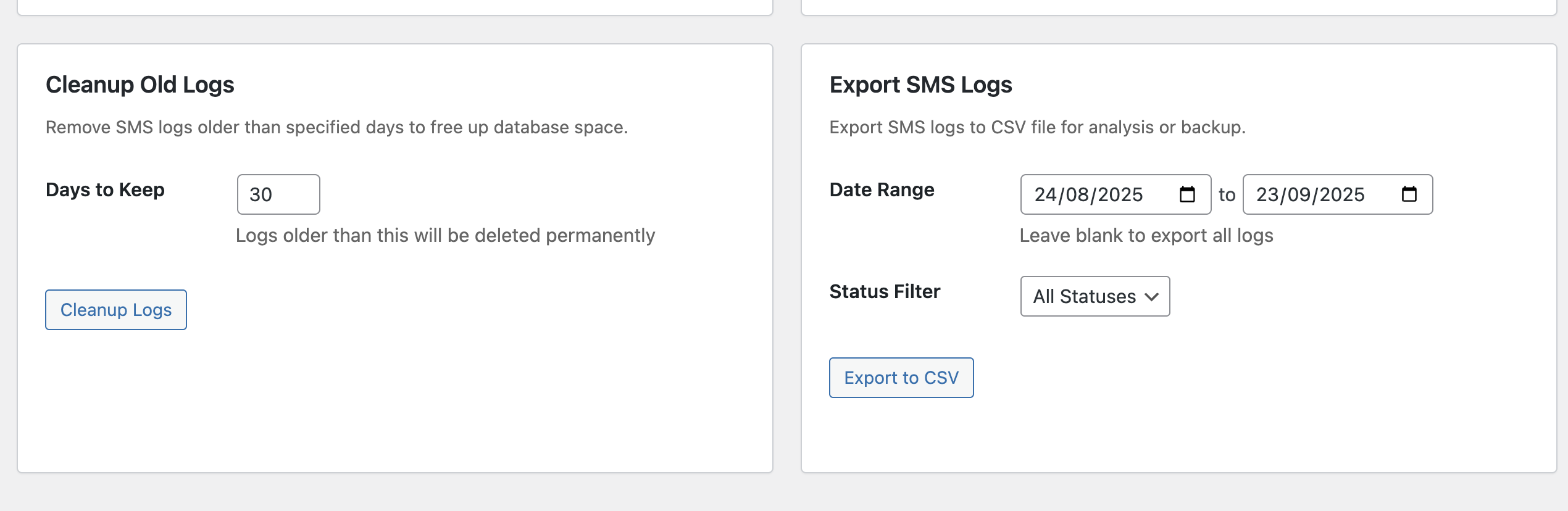Click the Status Filter label
This screenshot has height=511, width=1568.
pos(885,291)
